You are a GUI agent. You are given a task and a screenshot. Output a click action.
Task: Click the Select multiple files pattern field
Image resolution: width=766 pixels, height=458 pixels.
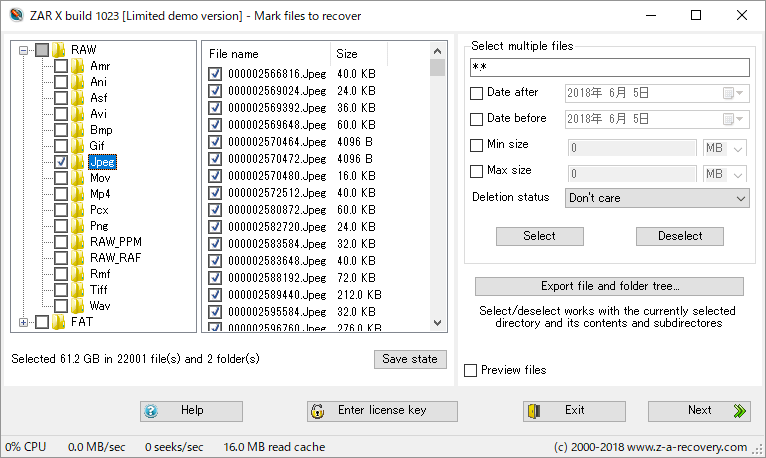click(609, 67)
